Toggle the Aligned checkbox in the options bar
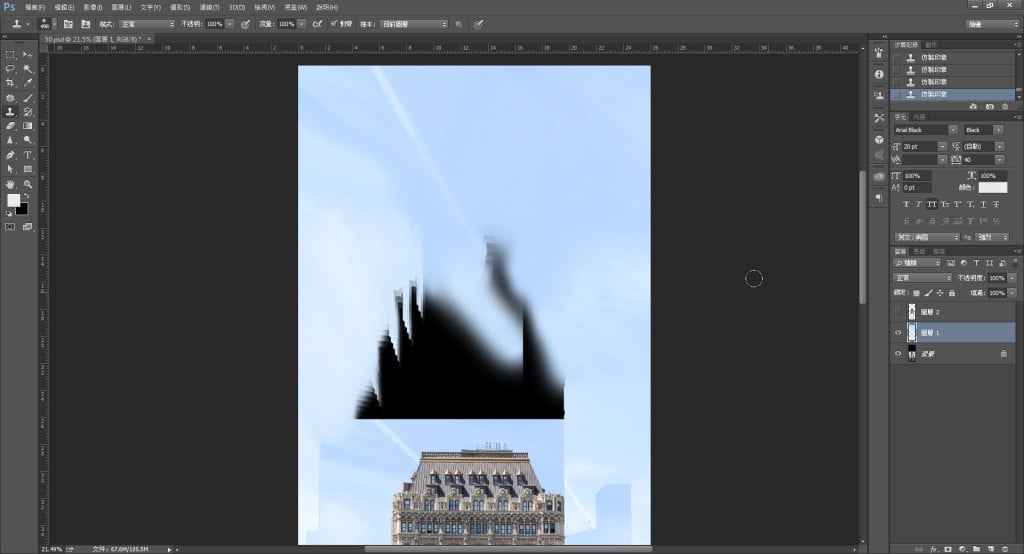1024x554 pixels. [334, 23]
